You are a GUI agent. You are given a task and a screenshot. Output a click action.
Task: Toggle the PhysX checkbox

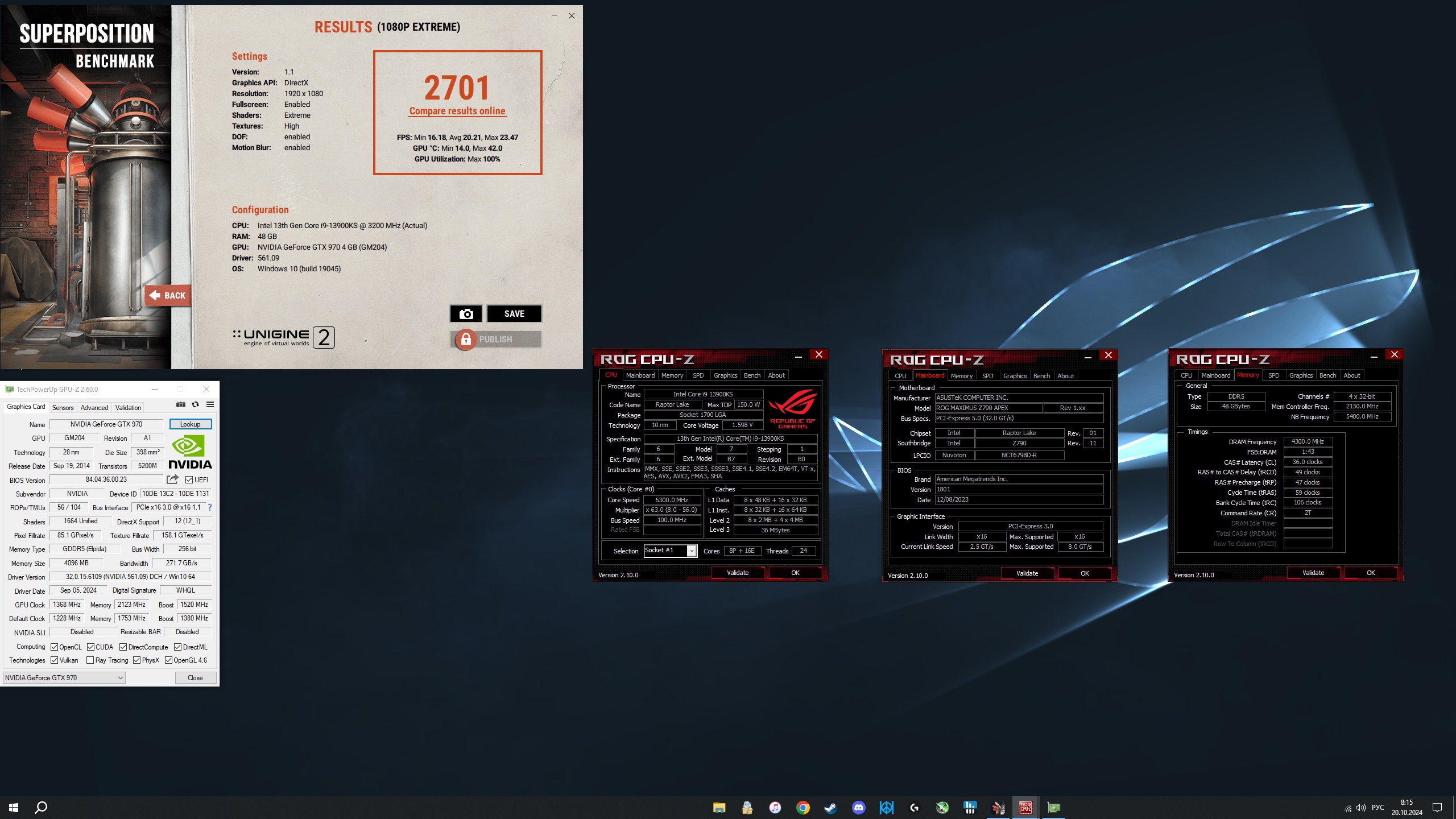pos(136,660)
